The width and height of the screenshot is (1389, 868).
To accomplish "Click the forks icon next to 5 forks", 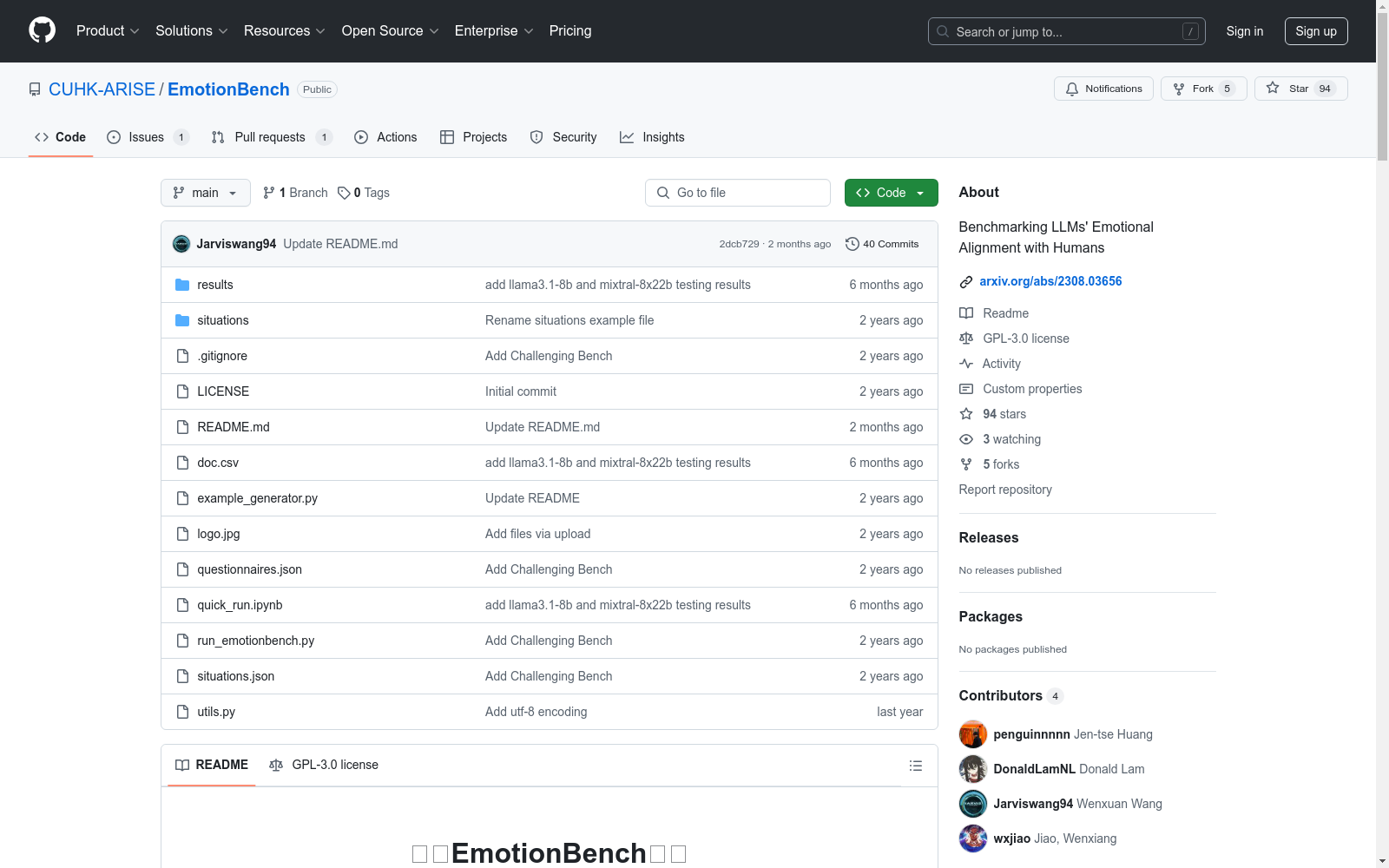I will [966, 464].
